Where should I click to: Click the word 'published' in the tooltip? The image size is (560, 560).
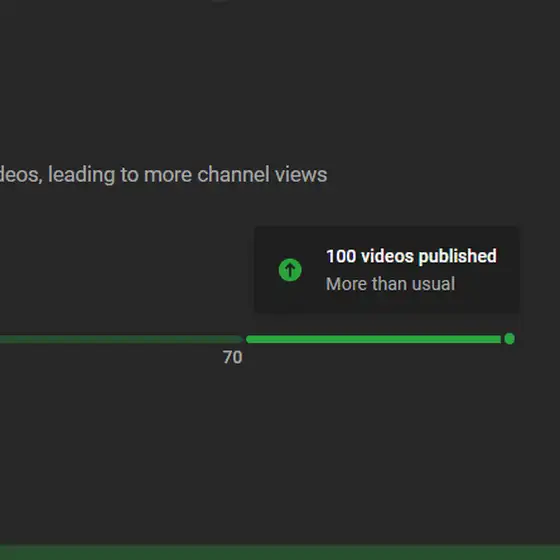[x=457, y=257]
